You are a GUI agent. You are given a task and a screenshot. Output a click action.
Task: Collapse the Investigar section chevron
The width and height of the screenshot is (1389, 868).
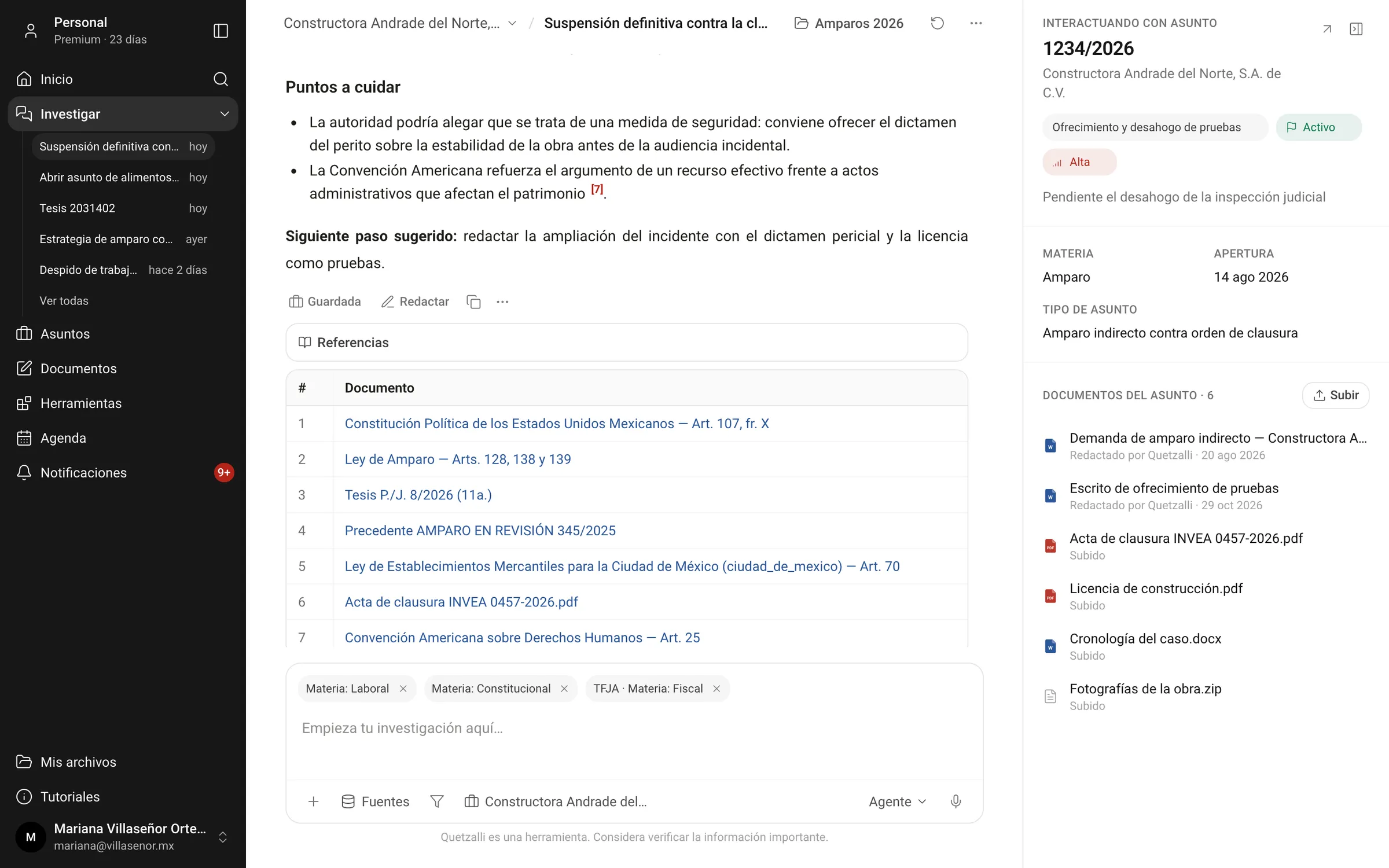point(225,114)
